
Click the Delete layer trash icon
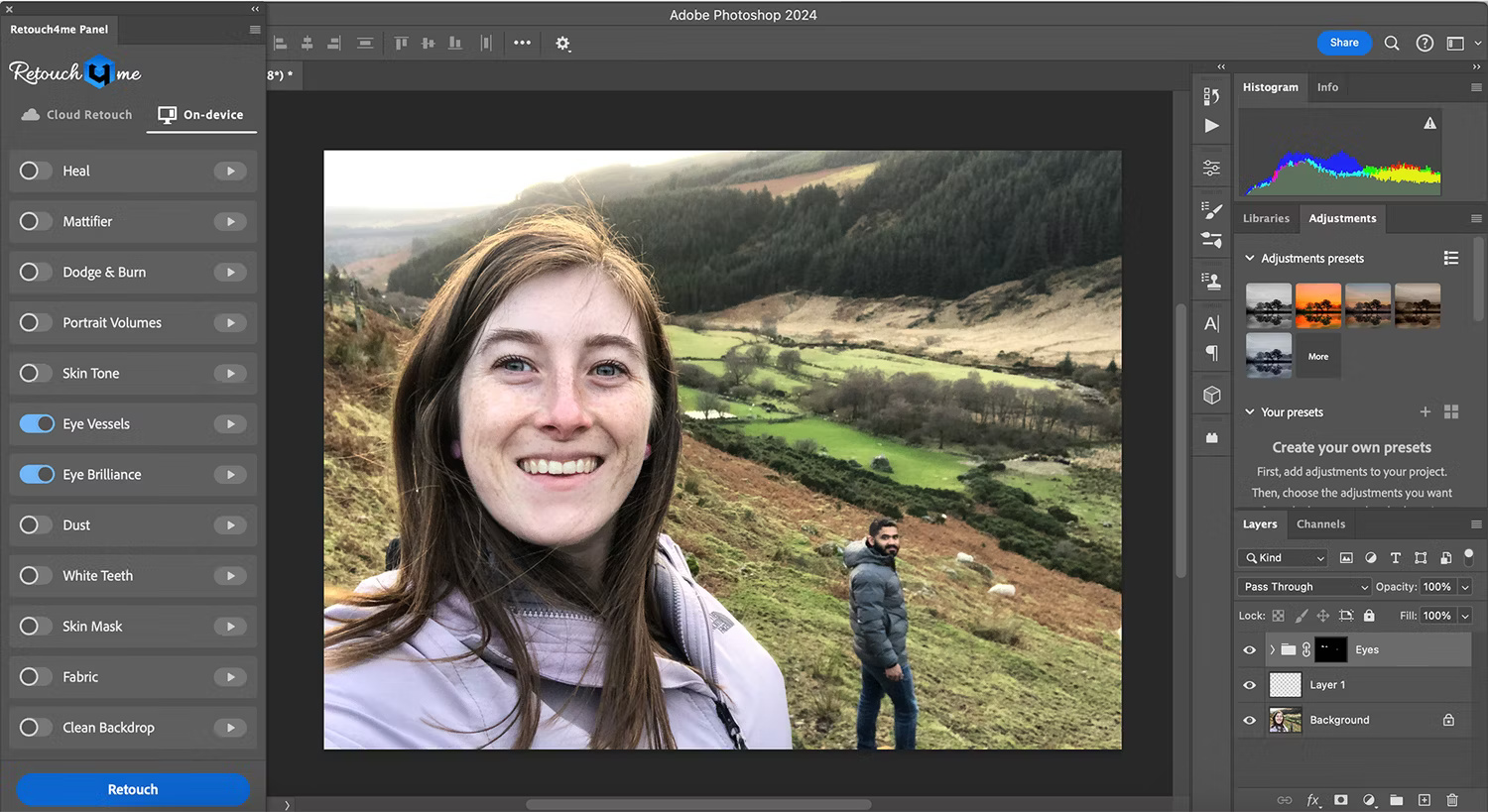(x=1452, y=800)
